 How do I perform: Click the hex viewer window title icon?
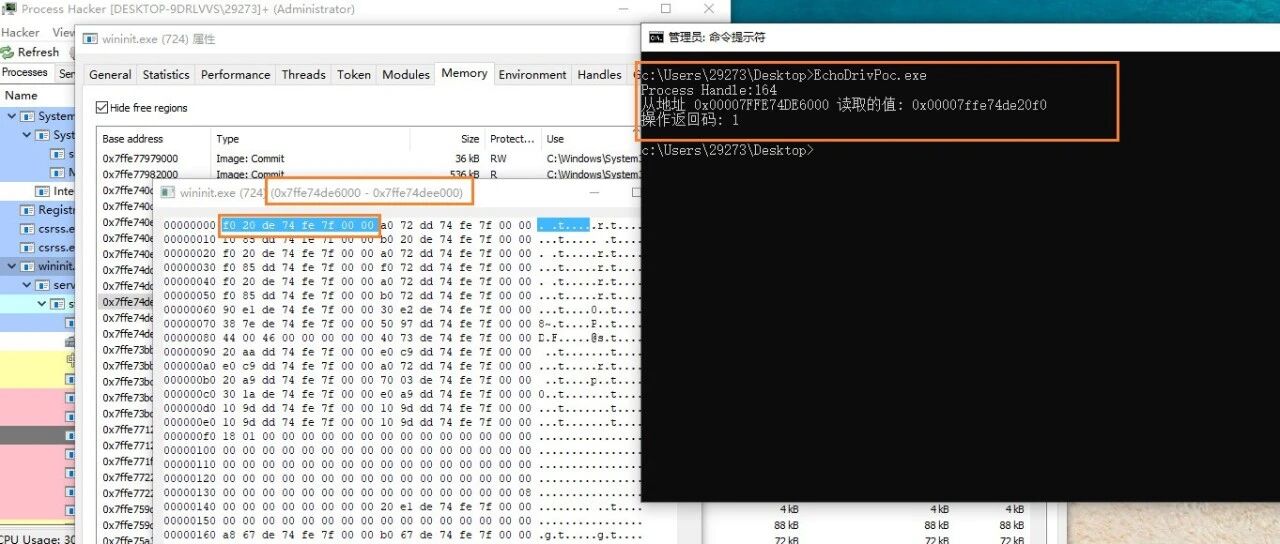(x=169, y=192)
